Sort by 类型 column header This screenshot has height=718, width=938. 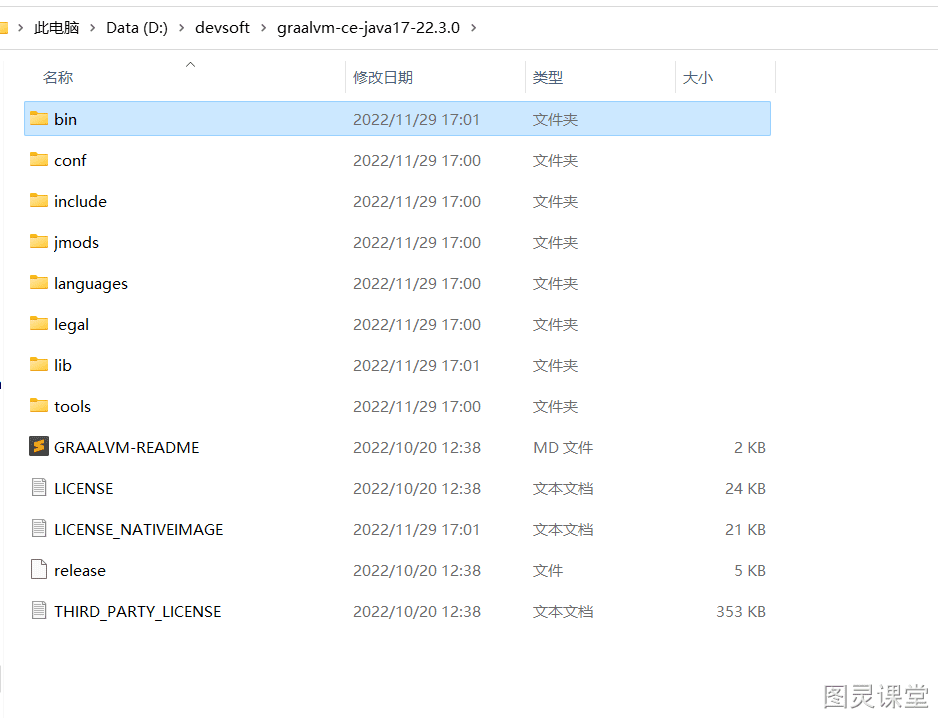(x=548, y=78)
